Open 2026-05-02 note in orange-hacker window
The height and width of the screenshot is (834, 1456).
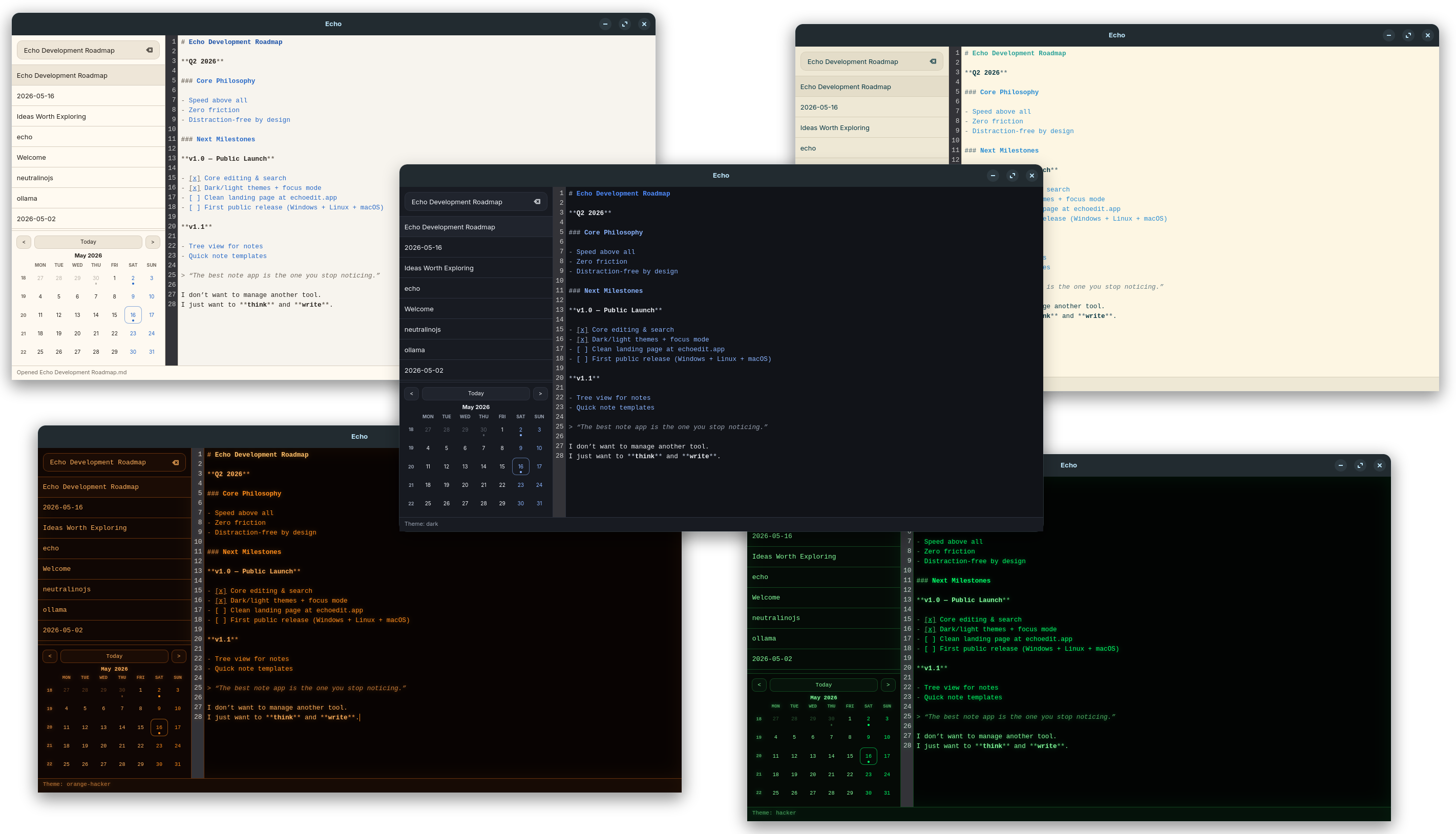point(114,630)
